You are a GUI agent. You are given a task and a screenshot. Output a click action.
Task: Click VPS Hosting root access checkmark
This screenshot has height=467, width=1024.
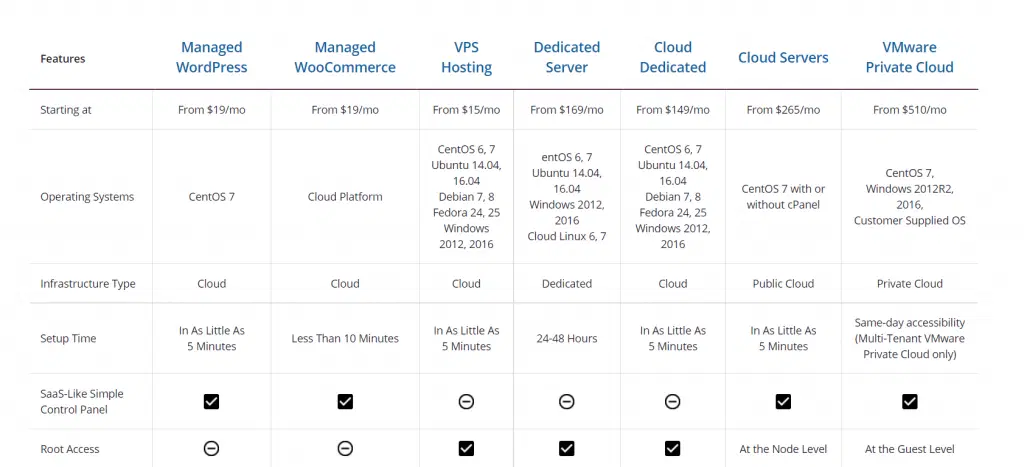click(x=466, y=448)
